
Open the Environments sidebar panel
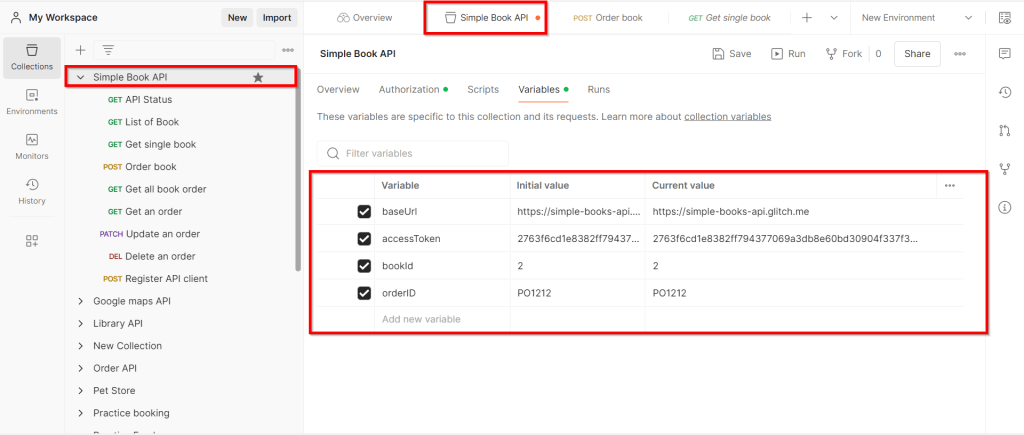click(x=31, y=101)
